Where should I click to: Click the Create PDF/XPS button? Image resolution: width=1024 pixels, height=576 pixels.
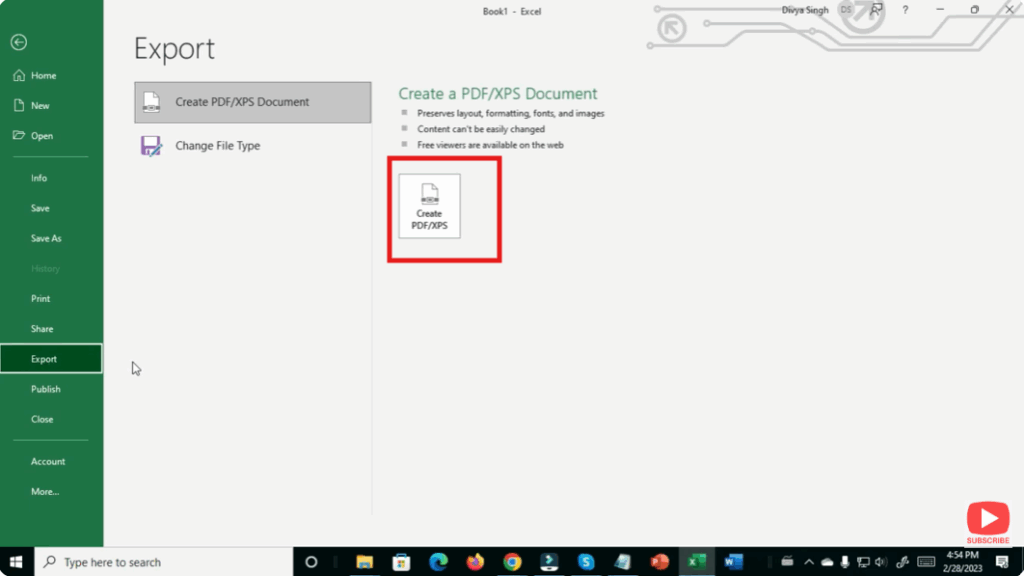point(430,207)
